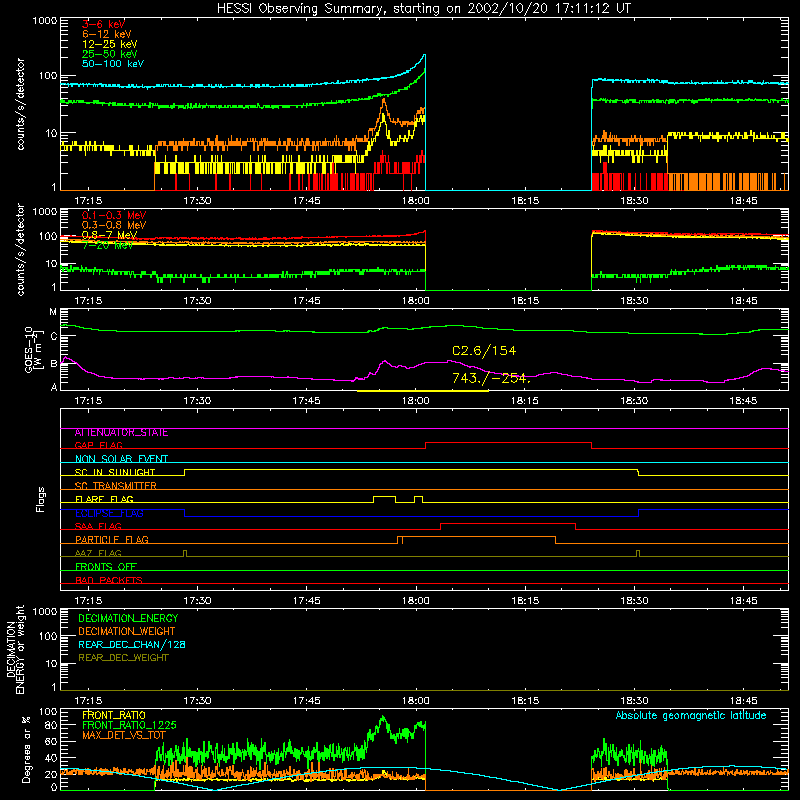Select the ECLIPSE_FLAG label
The height and width of the screenshot is (800, 800).
pyautogui.click(x=109, y=513)
